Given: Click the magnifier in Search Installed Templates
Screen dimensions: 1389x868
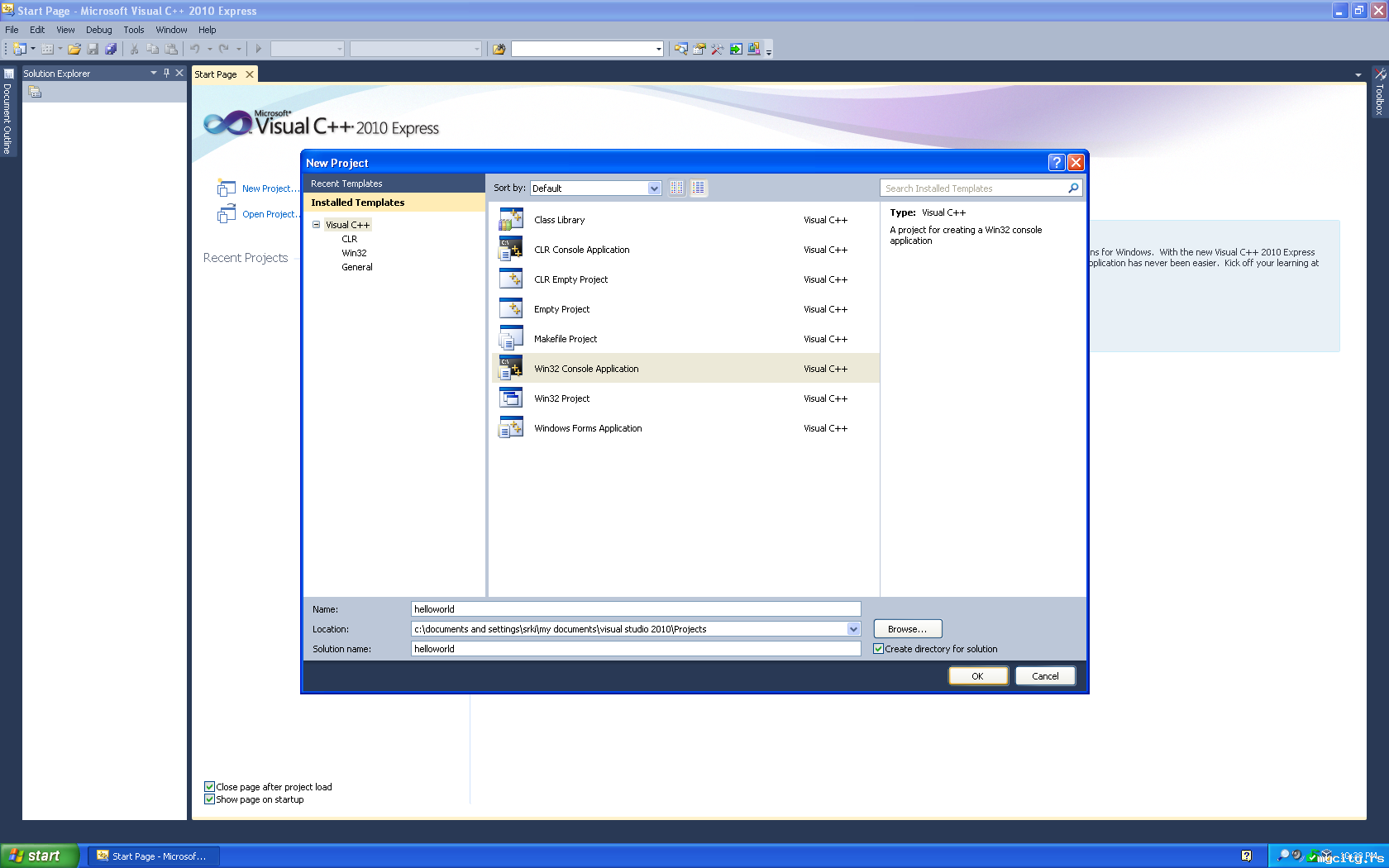Looking at the screenshot, I should pyautogui.click(x=1073, y=188).
